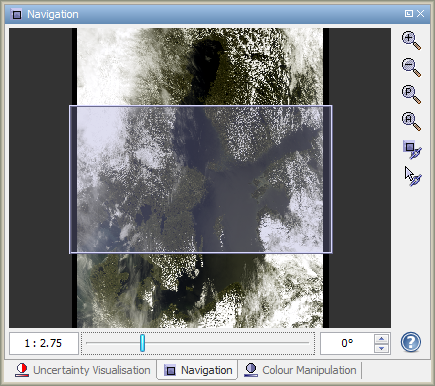Click the Zoom Out magnifier icon
Screen dimensions: 435x386
411,68
